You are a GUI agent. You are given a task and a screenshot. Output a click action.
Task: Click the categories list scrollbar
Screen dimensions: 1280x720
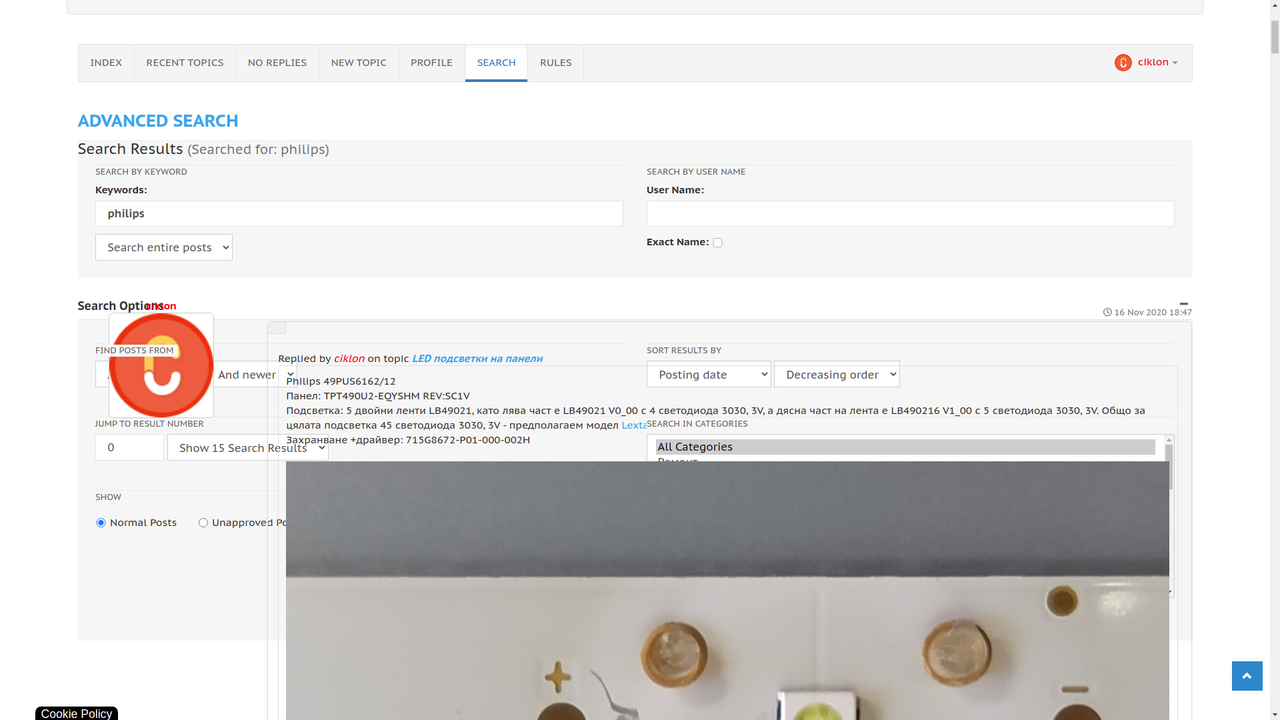[x=1170, y=517]
